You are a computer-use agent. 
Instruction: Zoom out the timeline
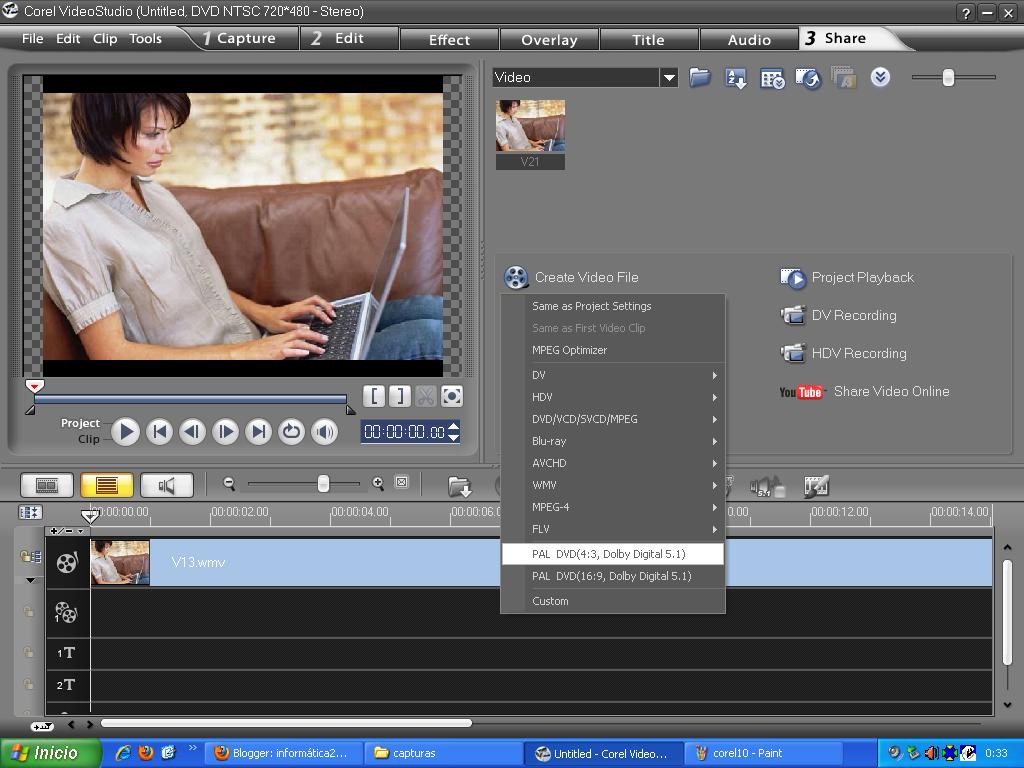tap(229, 483)
